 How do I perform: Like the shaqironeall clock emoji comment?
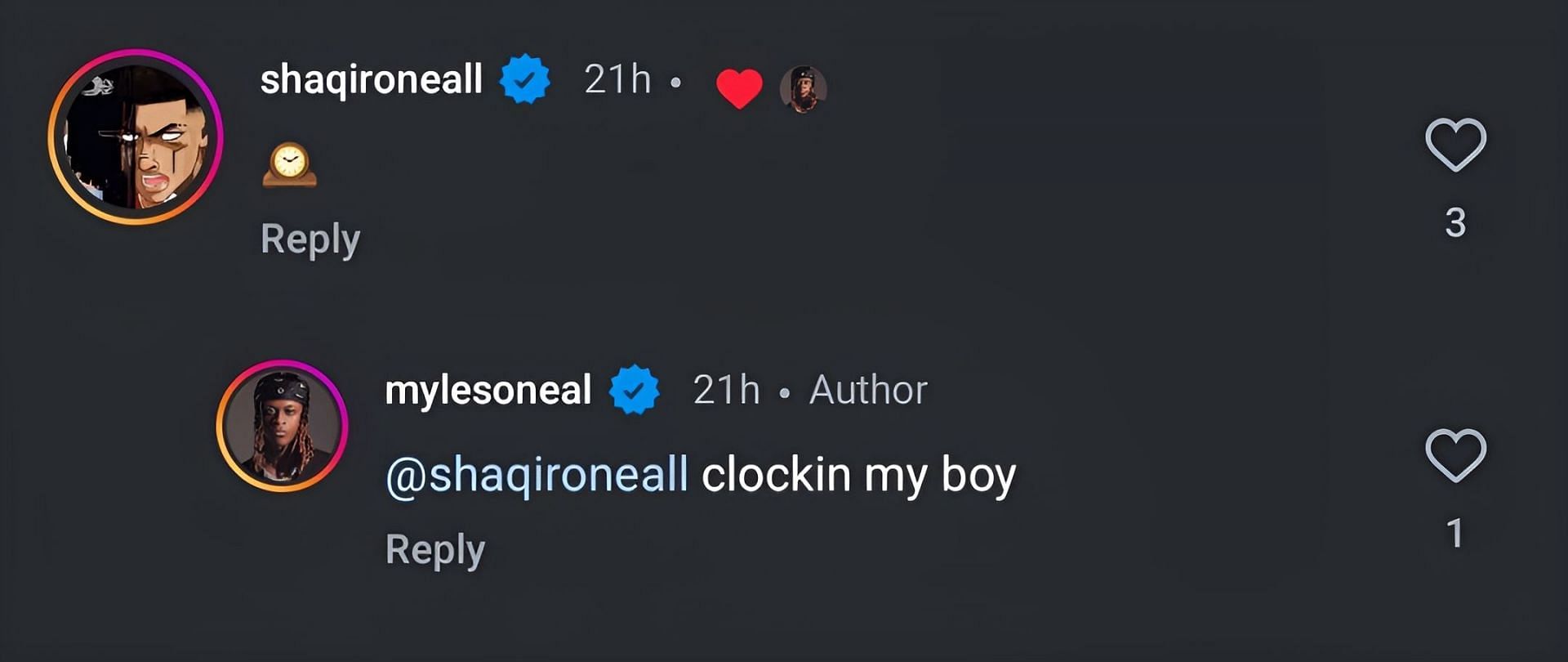pyautogui.click(x=1455, y=145)
